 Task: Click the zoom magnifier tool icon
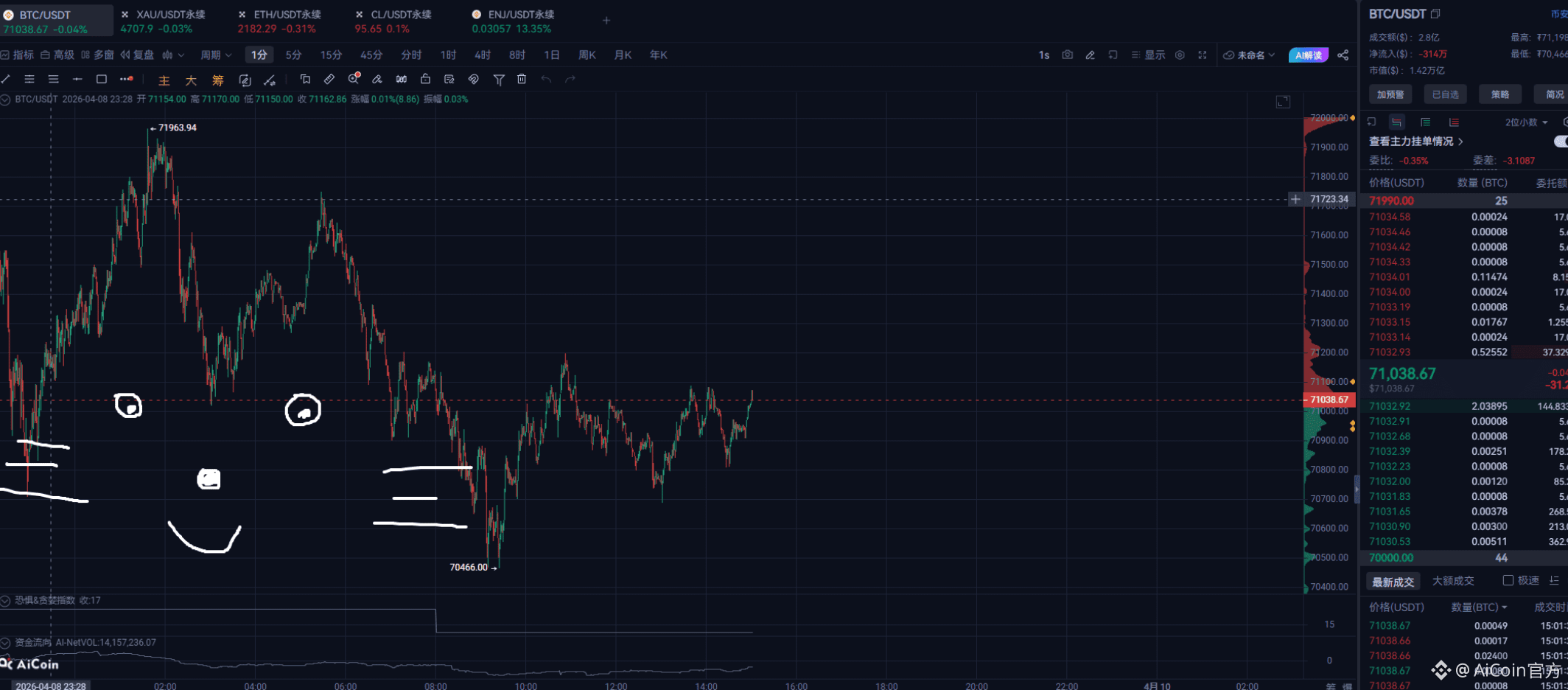[x=354, y=78]
